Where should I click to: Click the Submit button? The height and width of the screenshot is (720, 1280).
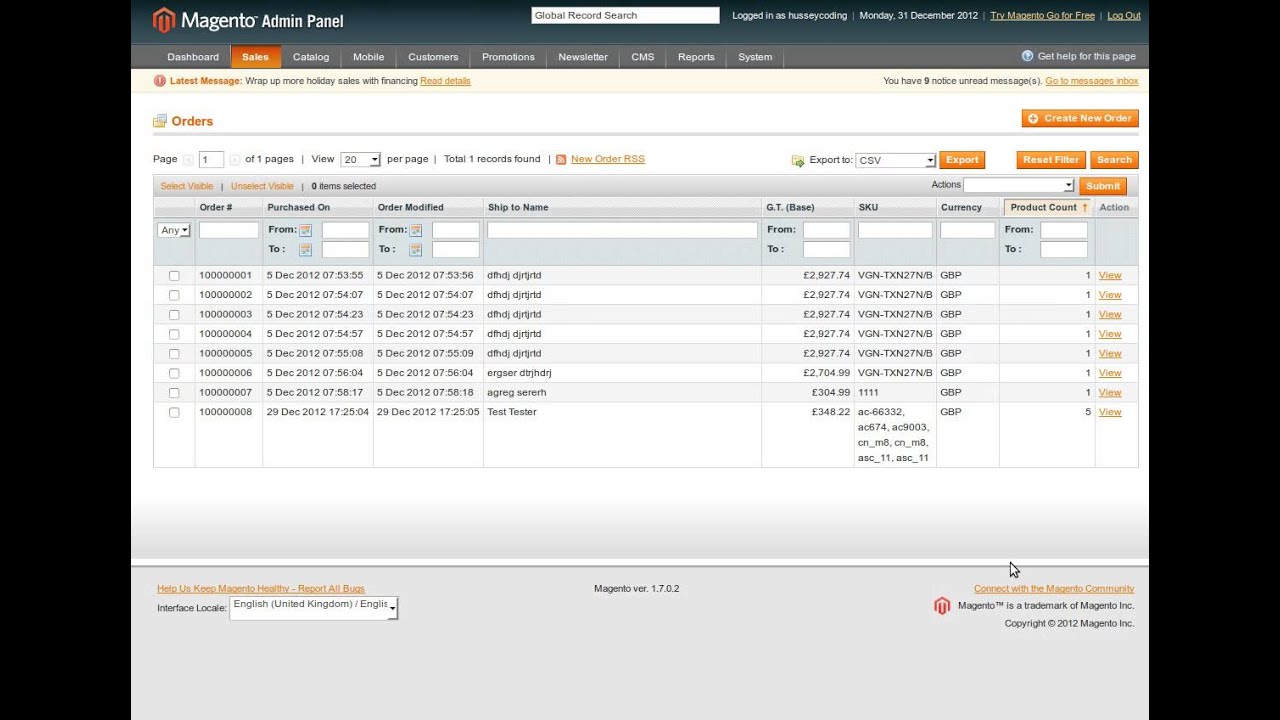(1103, 186)
